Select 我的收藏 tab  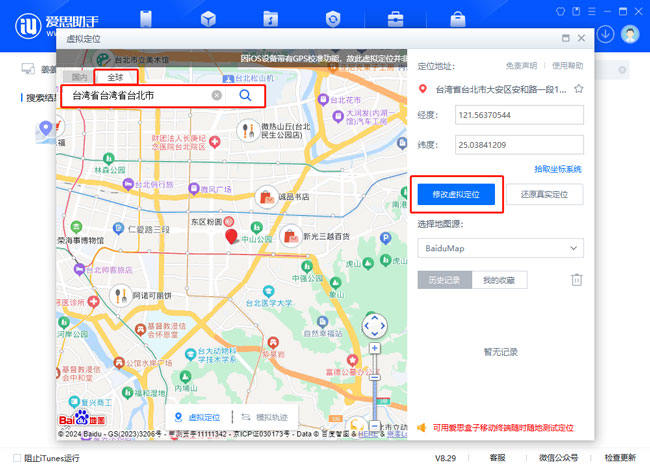coord(499,280)
